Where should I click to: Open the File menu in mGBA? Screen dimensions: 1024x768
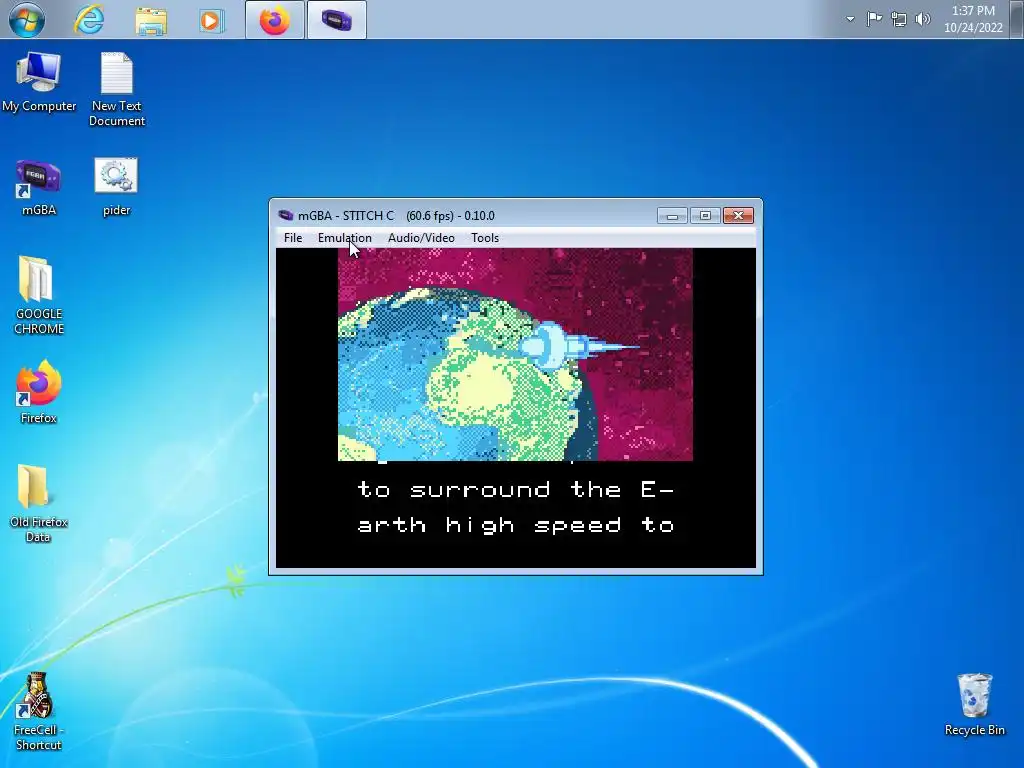293,238
